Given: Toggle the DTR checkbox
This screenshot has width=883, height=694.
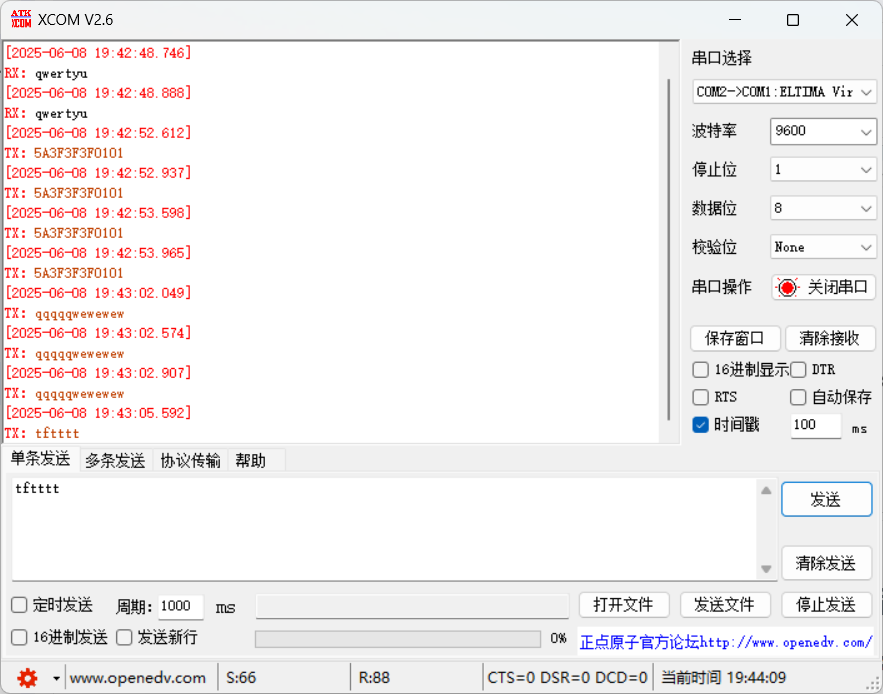Looking at the screenshot, I should [x=798, y=370].
